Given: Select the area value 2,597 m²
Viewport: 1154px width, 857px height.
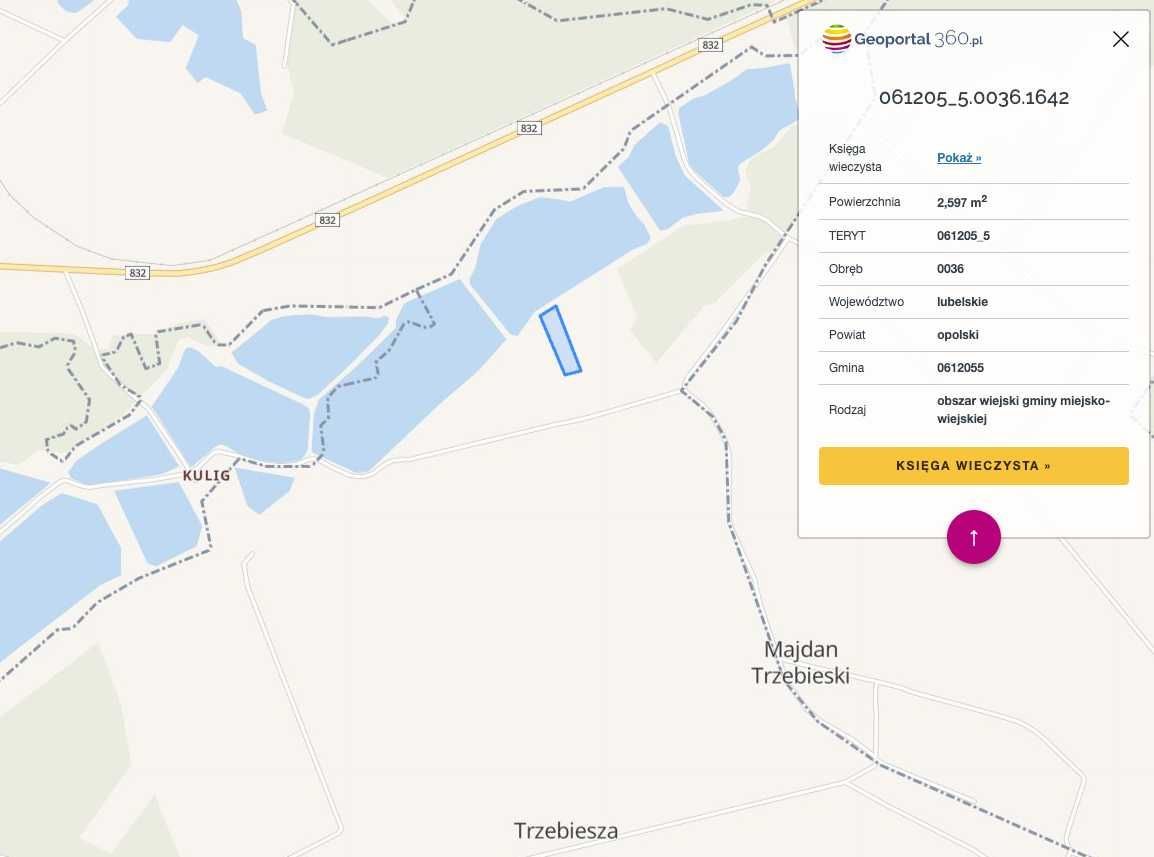Looking at the screenshot, I should pos(961,202).
